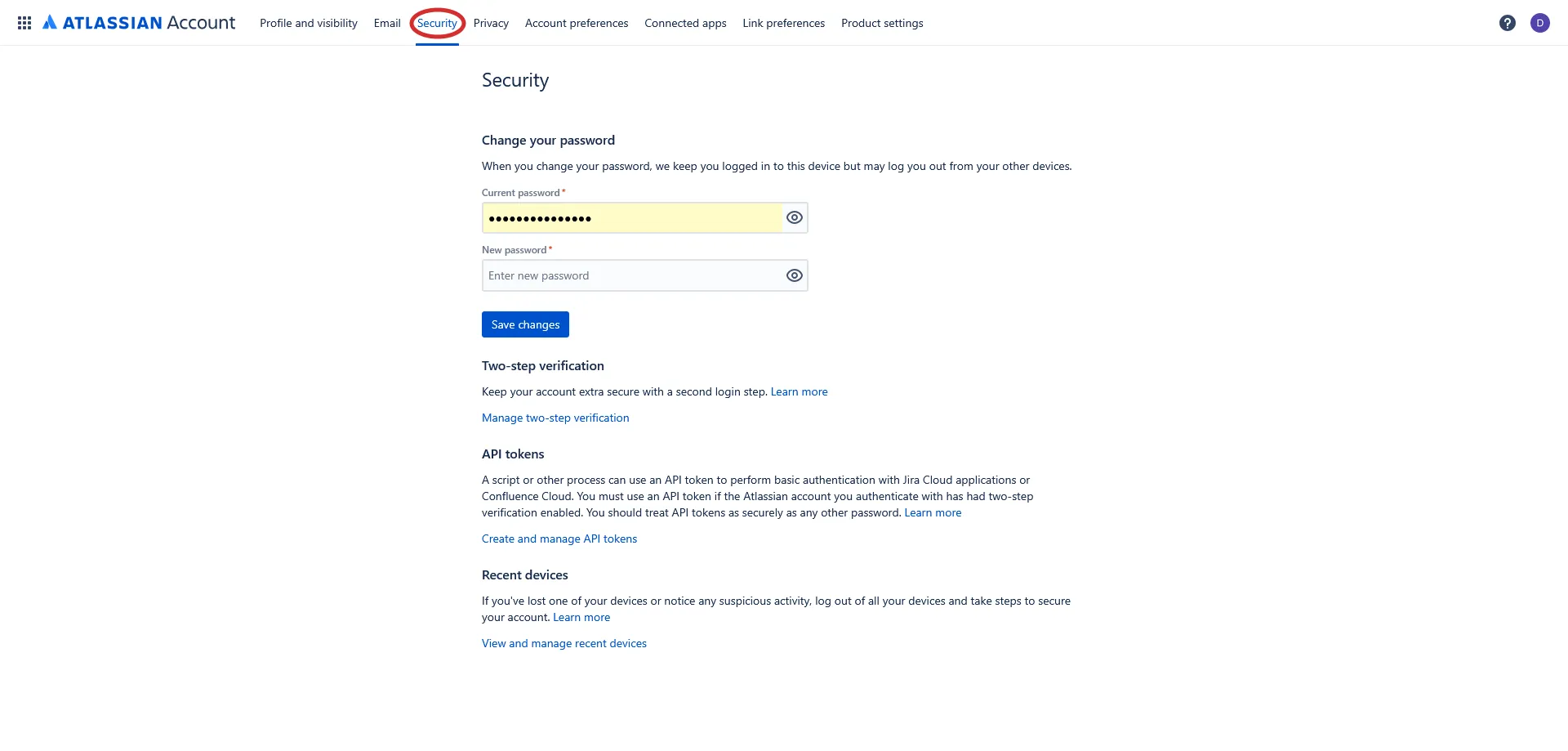Open the Product settings tab

[x=882, y=23]
